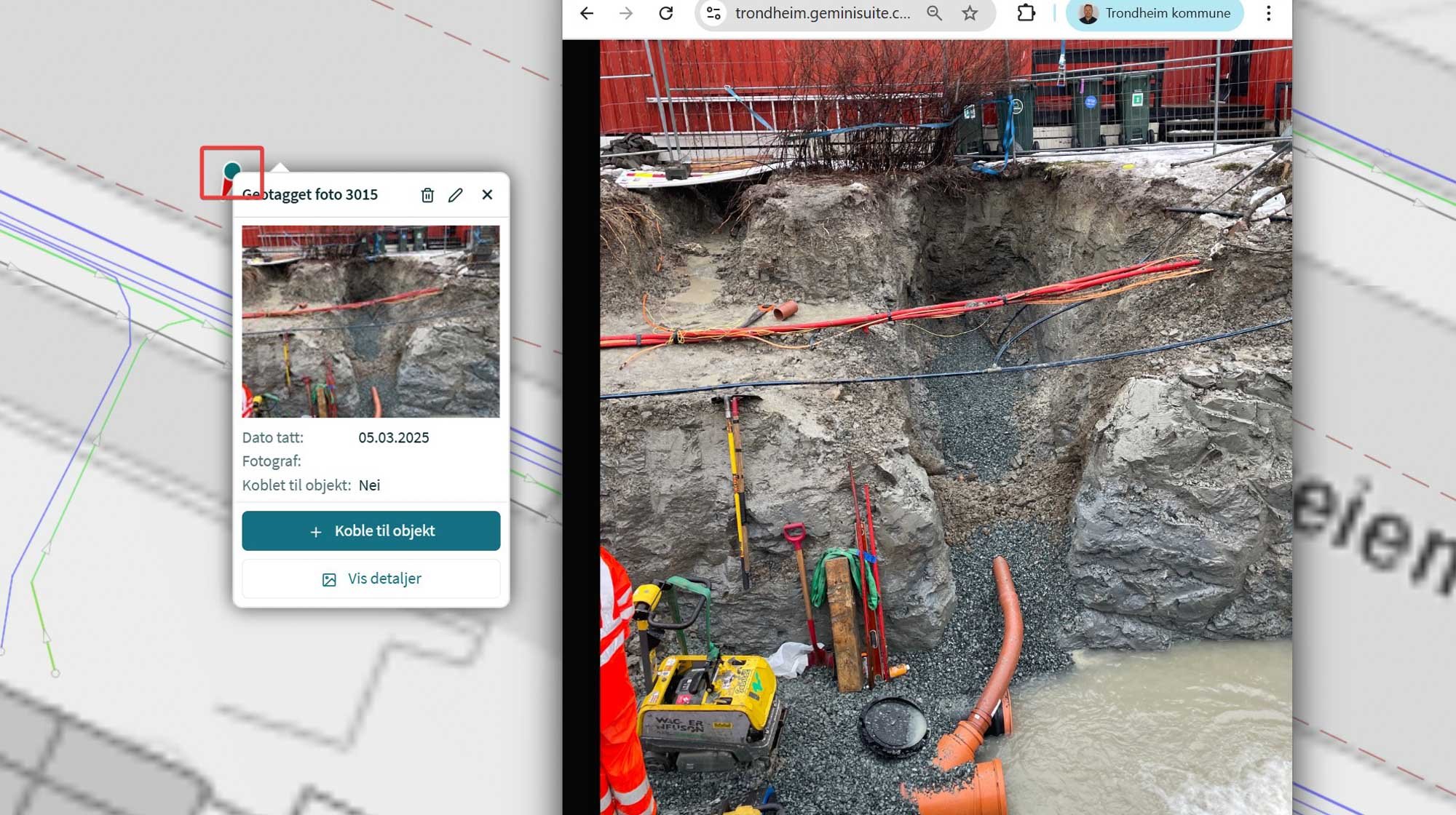Click the trondheim.geminisuite address bar

point(823,13)
